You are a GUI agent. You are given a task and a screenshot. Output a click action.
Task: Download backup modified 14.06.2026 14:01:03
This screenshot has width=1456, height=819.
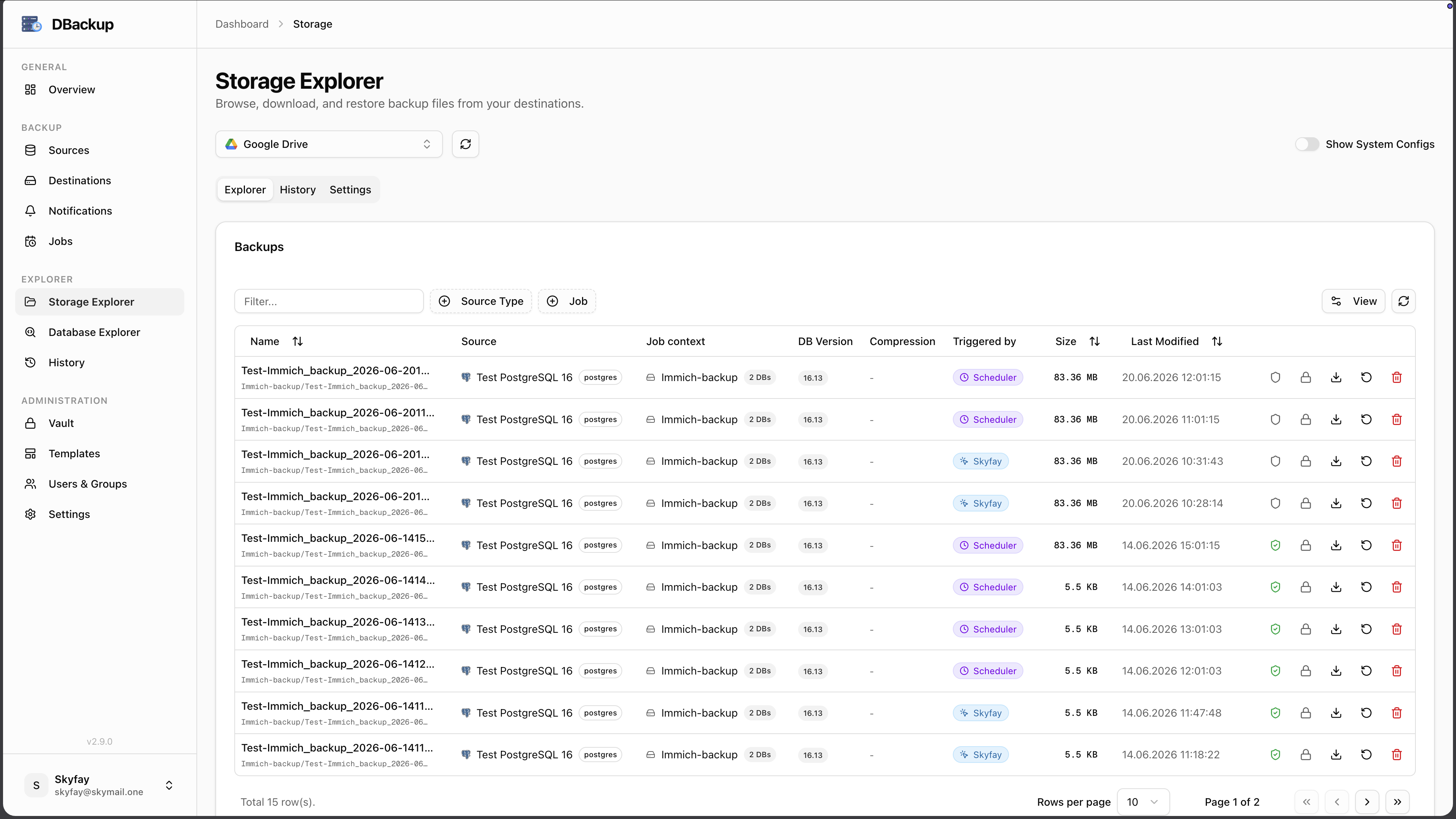point(1336,587)
